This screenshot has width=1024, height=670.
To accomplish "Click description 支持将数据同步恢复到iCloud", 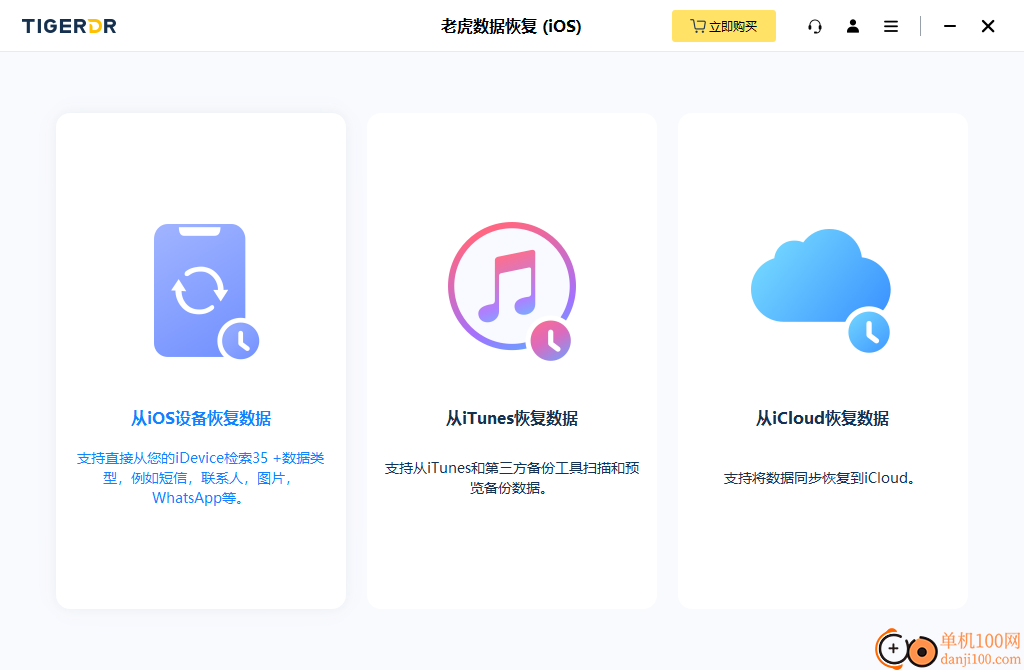I will click(821, 478).
